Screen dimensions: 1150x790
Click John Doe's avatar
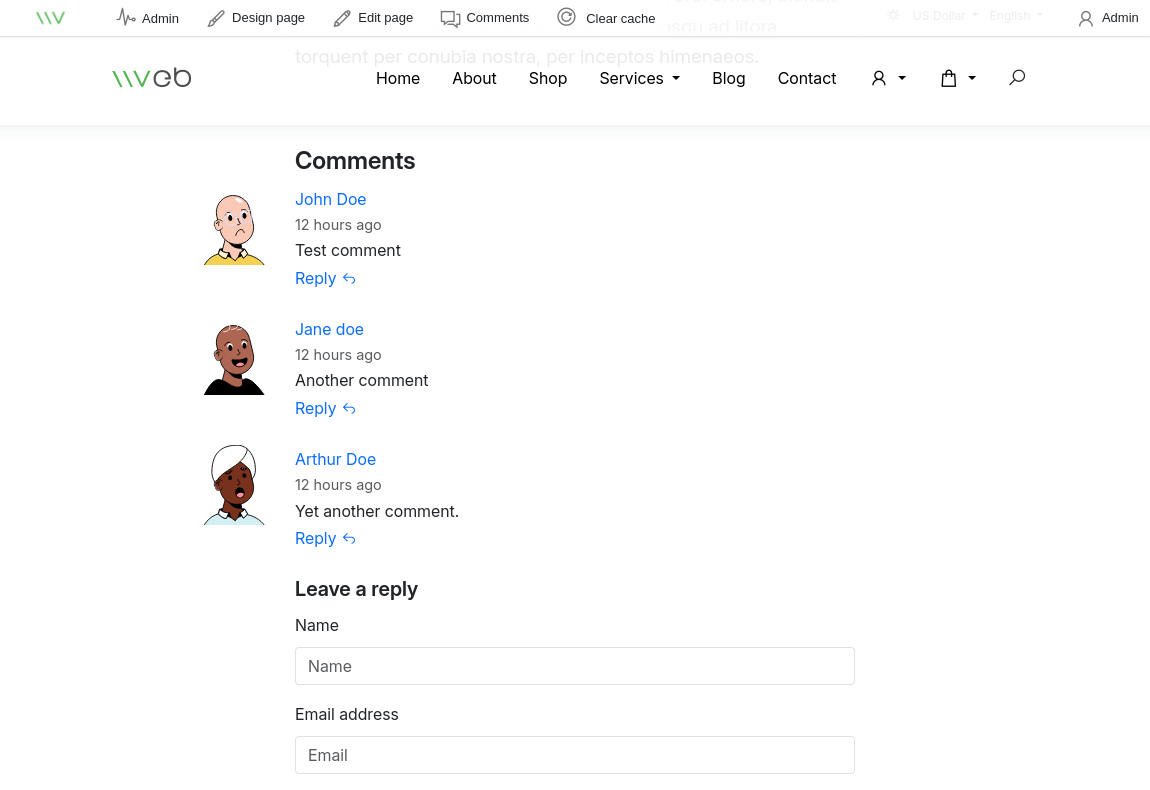234,230
